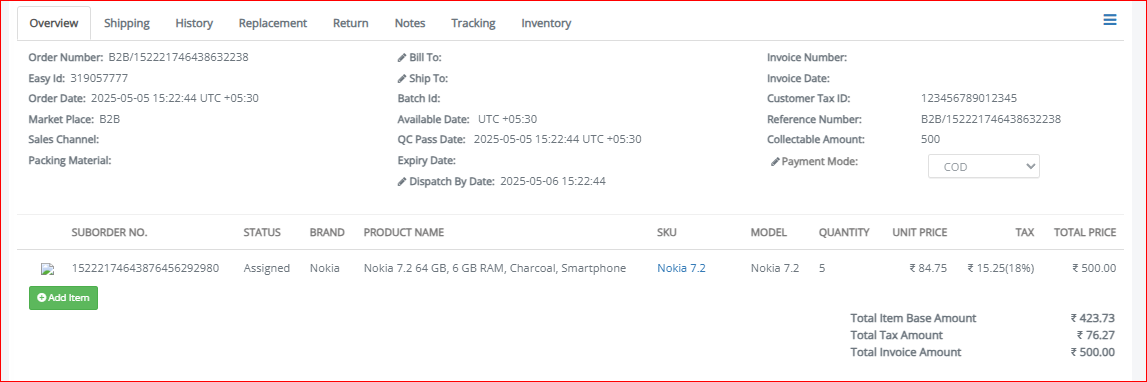Click the Payment Mode pencil icon
1147x382 pixels.
coord(775,162)
